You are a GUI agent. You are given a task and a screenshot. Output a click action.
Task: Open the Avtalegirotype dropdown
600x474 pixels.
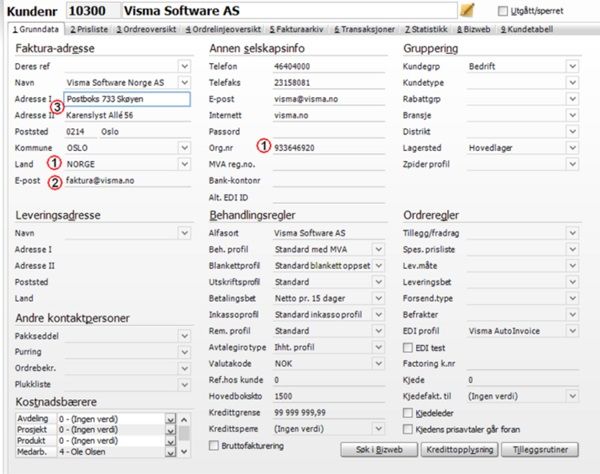378,347
